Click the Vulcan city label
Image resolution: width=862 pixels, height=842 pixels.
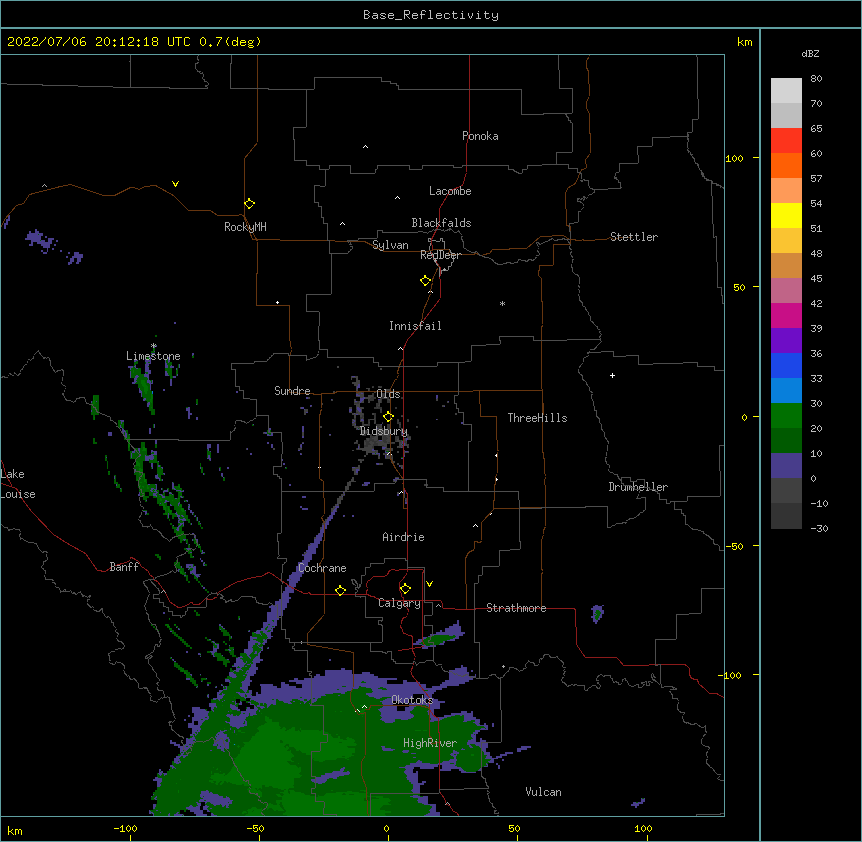[543, 792]
